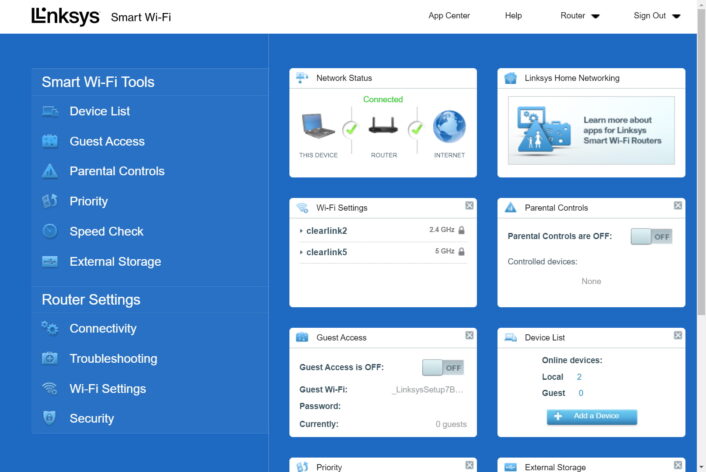Viewport: 706px width, 472px height.
Task: Click the External Storage drive icon
Action: (50, 261)
